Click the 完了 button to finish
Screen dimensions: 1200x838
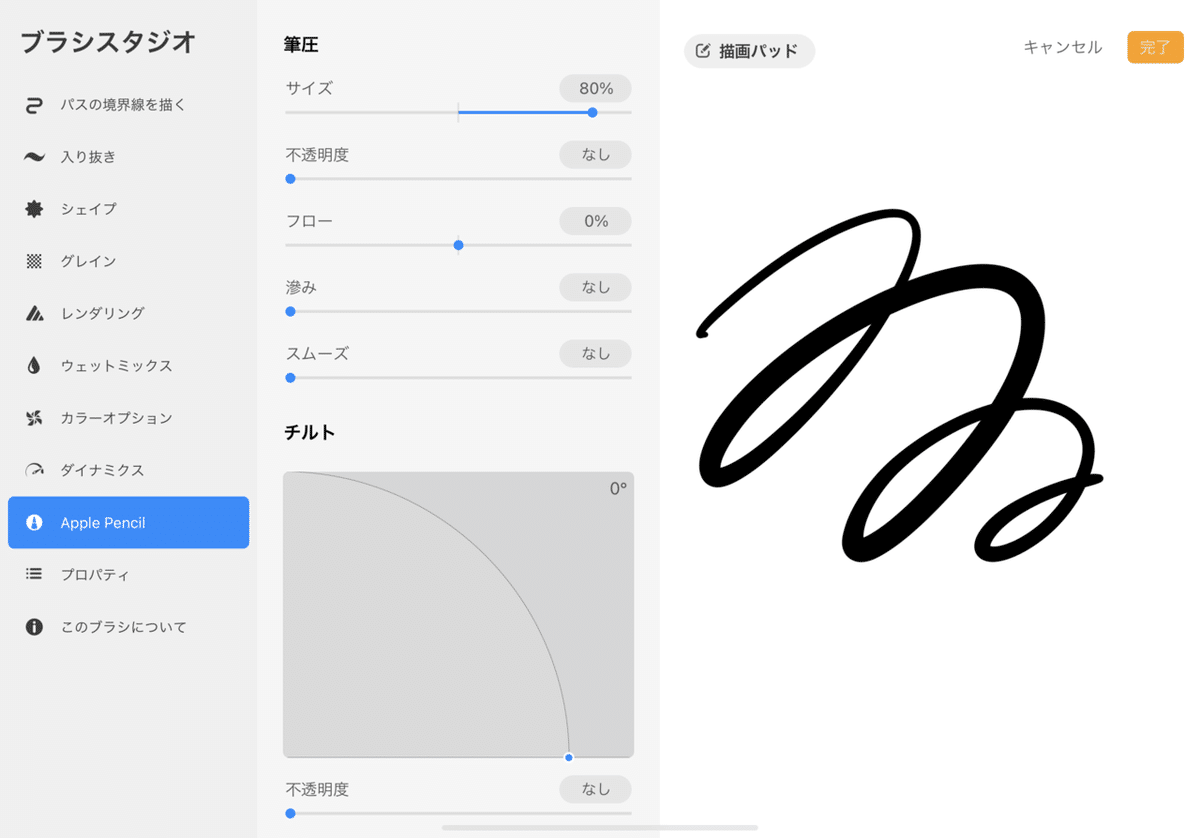pos(1155,47)
